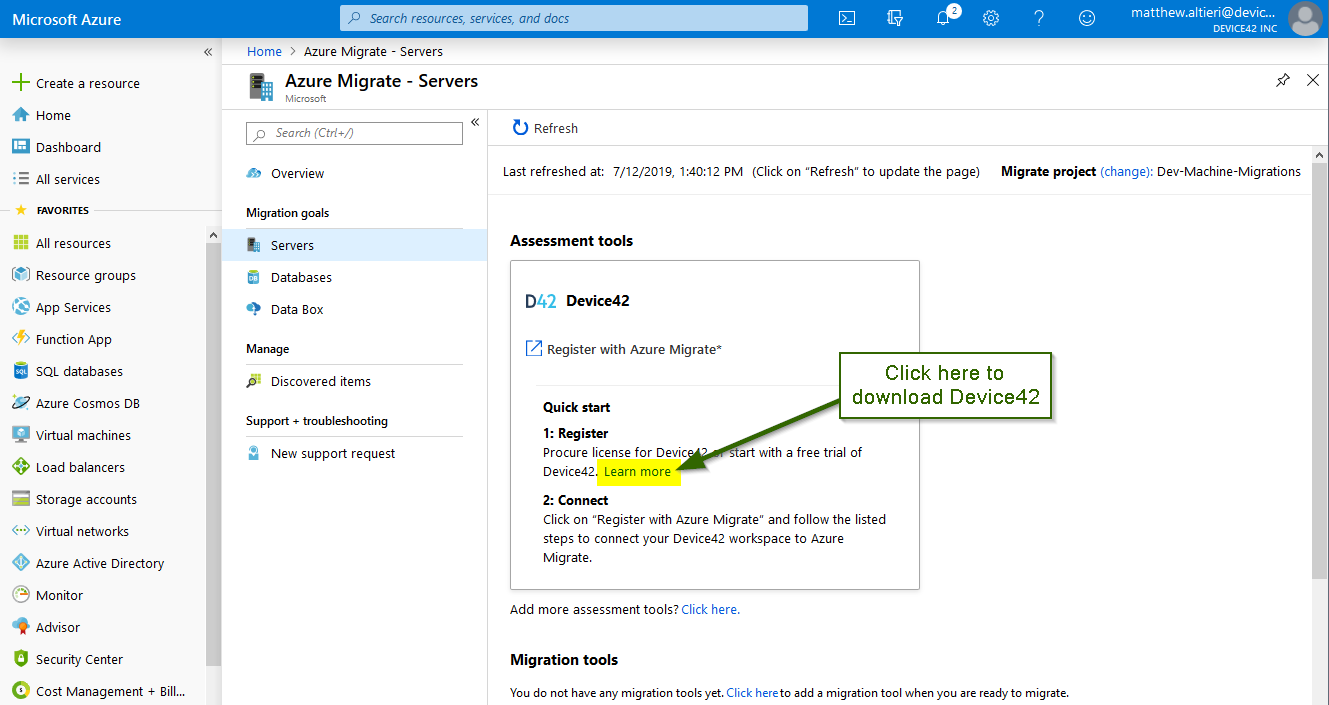Click Create a resource
The width and height of the screenshot is (1329, 705).
(x=87, y=83)
